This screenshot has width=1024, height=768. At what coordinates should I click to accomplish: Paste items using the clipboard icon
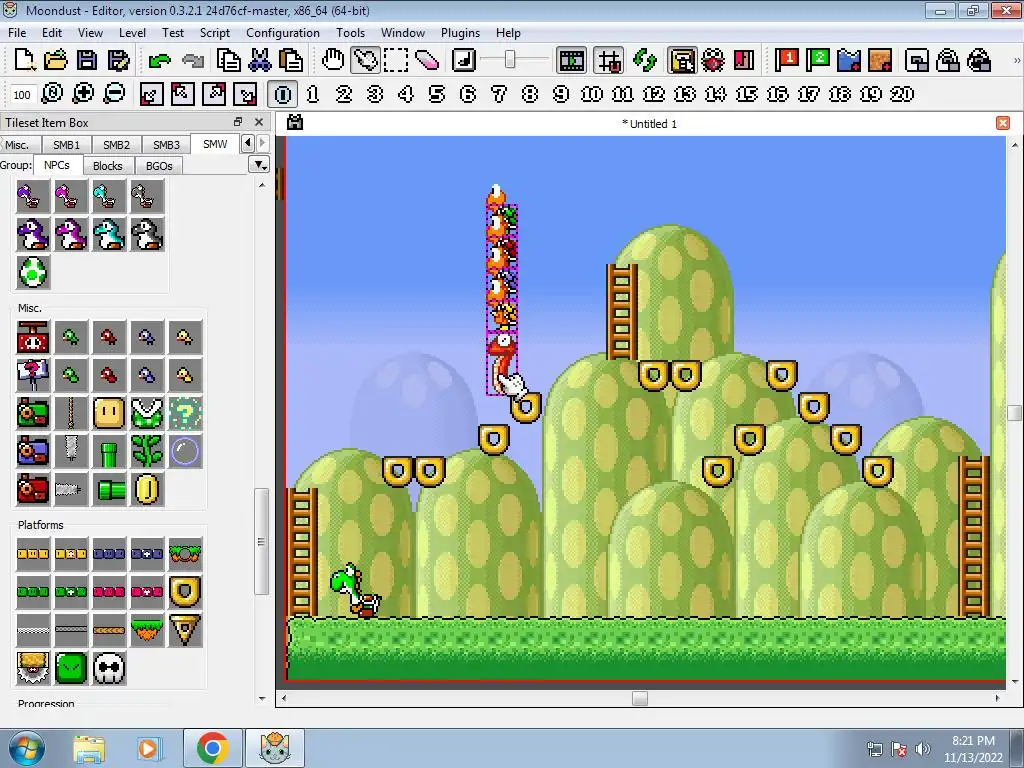tap(291, 60)
